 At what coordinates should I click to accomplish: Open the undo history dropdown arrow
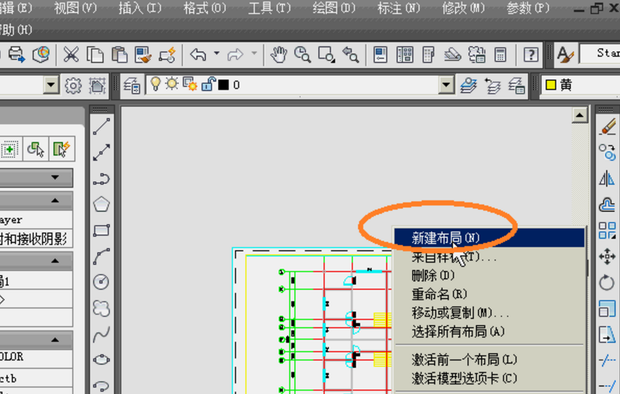point(217,53)
